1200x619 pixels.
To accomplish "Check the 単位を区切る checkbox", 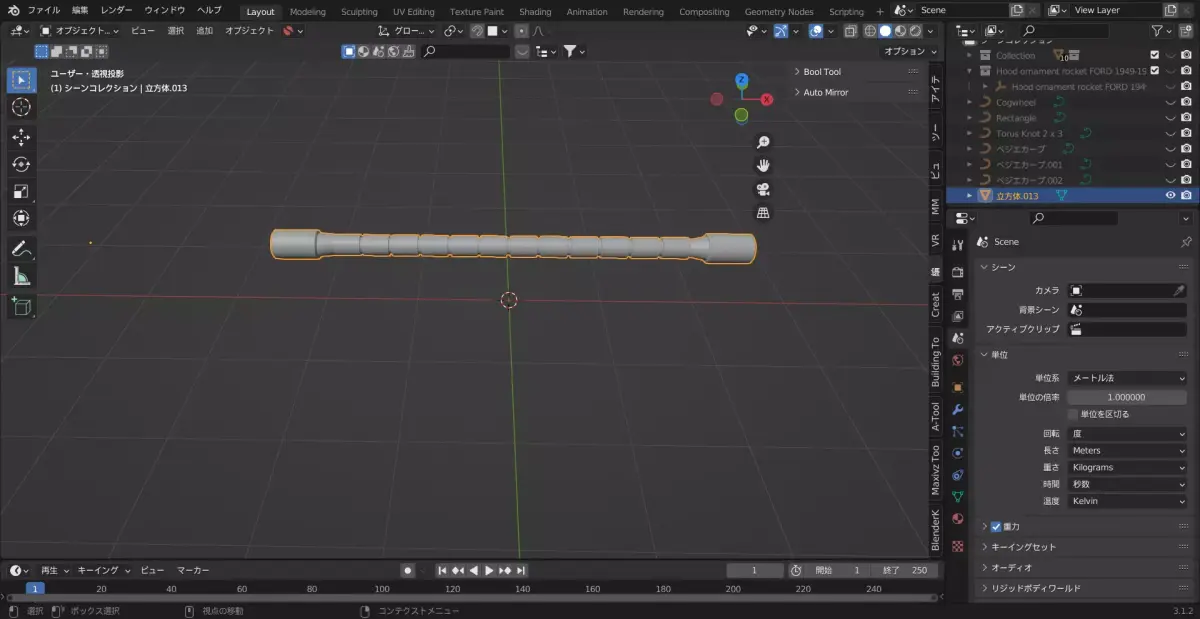I will pyautogui.click(x=1073, y=414).
